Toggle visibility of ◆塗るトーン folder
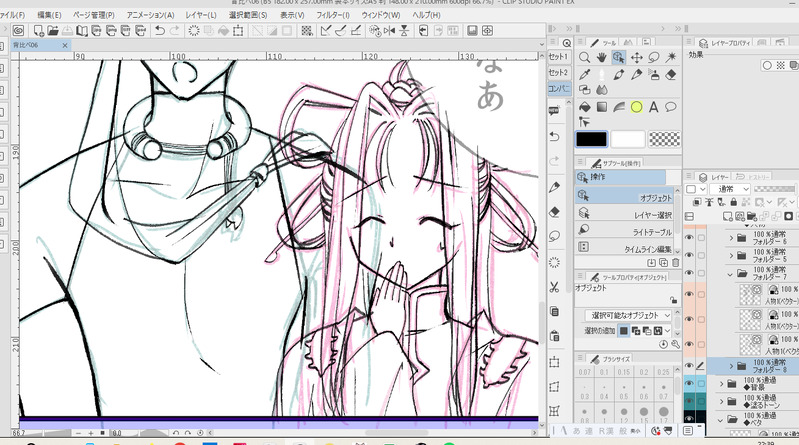Screen dimensions: 799x445 (689, 401)
